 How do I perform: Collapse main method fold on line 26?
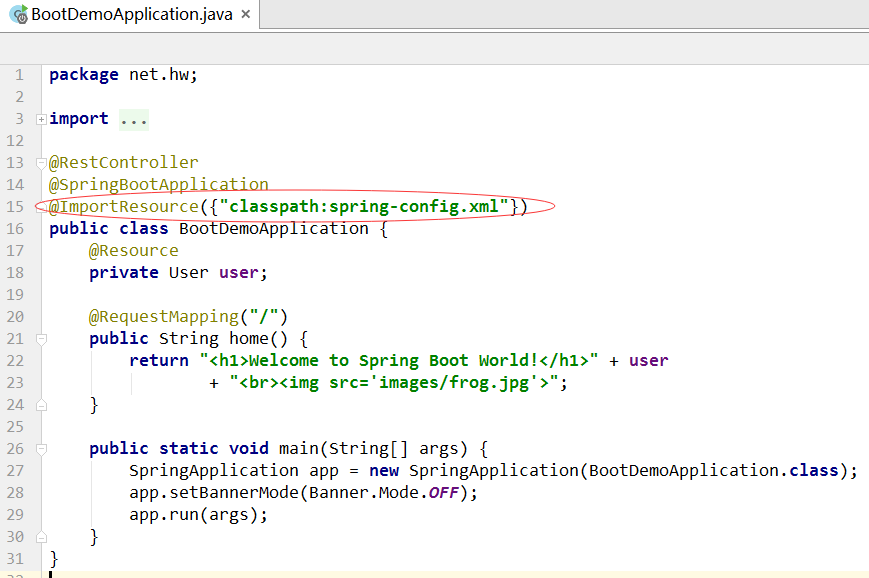(41, 448)
